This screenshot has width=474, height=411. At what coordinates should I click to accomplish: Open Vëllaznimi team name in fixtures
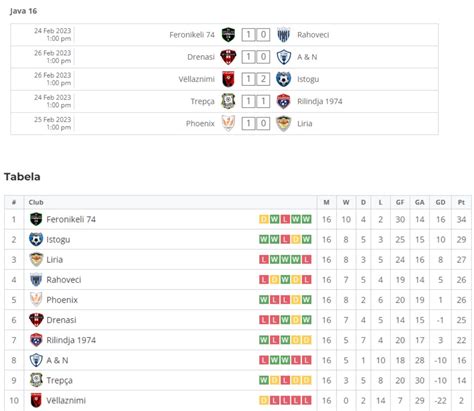(x=196, y=79)
